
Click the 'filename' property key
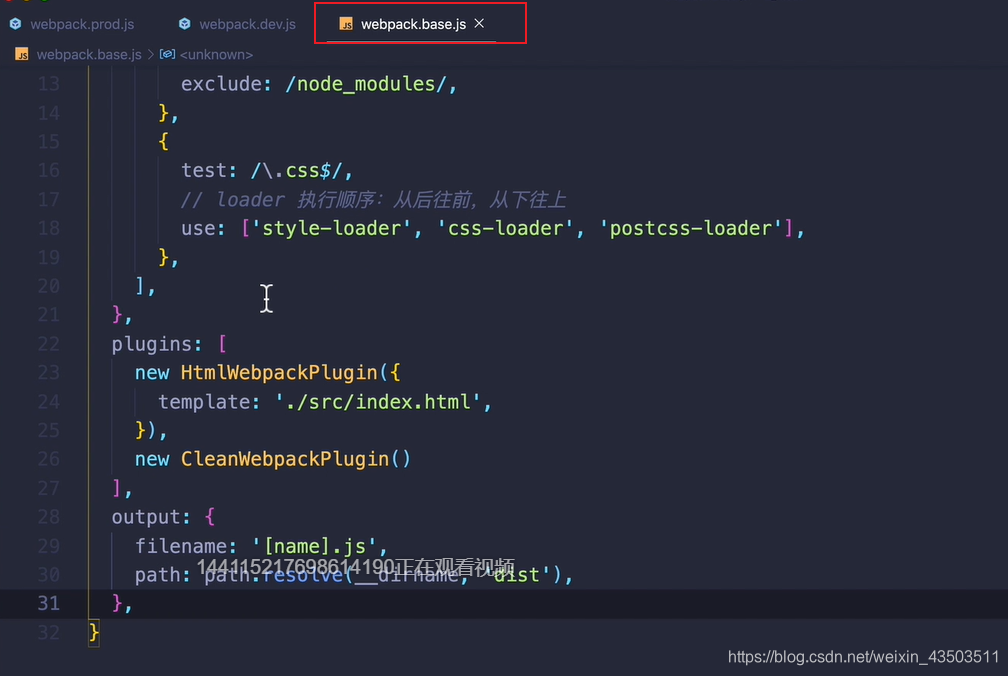point(181,546)
